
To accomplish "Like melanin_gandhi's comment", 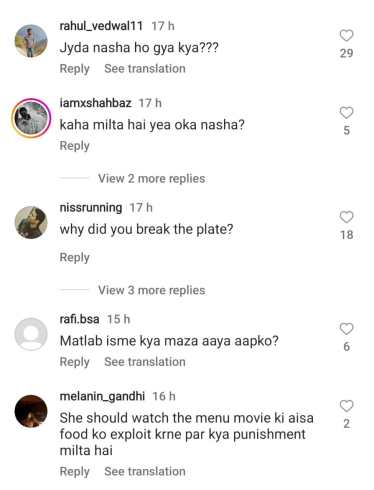I will pos(346,406).
